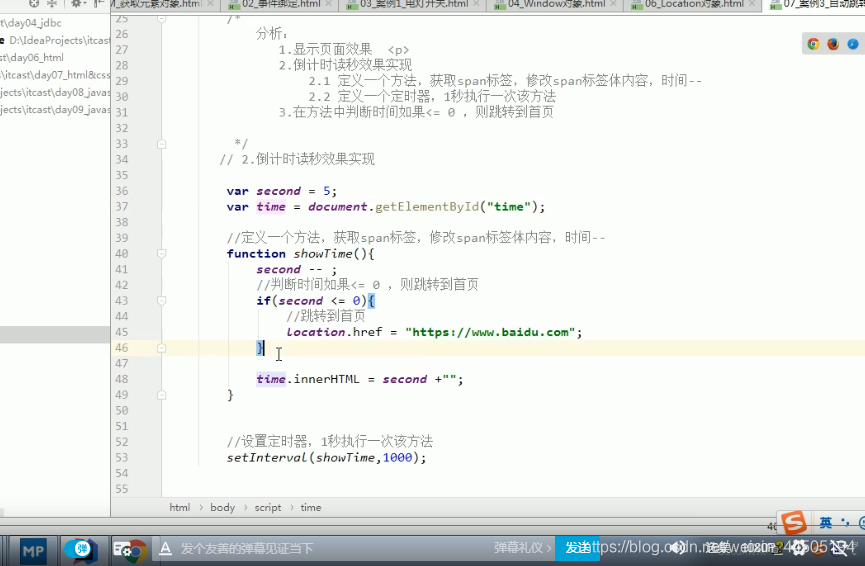The width and height of the screenshot is (865, 566).
Task: Close the 06_Location对象.html tab
Action: (751, 4)
